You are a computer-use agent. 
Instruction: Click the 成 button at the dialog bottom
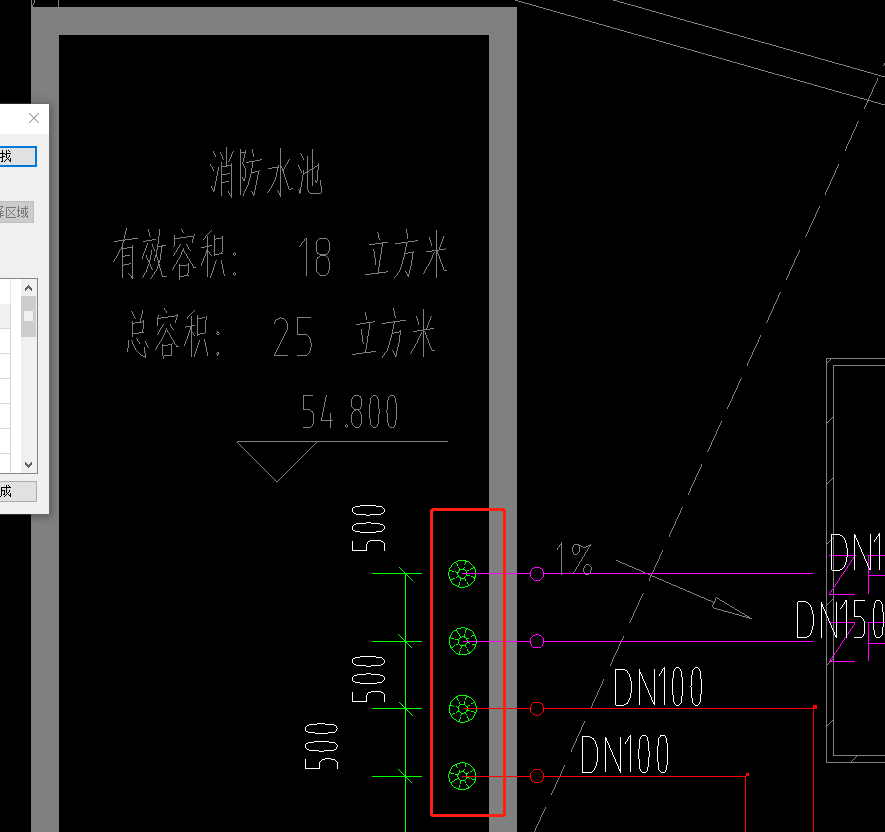(17, 491)
